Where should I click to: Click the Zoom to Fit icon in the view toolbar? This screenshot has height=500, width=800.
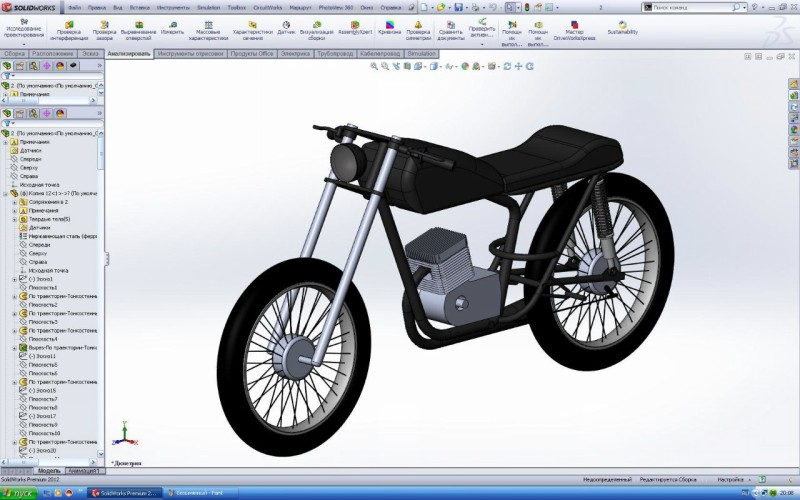[x=374, y=66]
